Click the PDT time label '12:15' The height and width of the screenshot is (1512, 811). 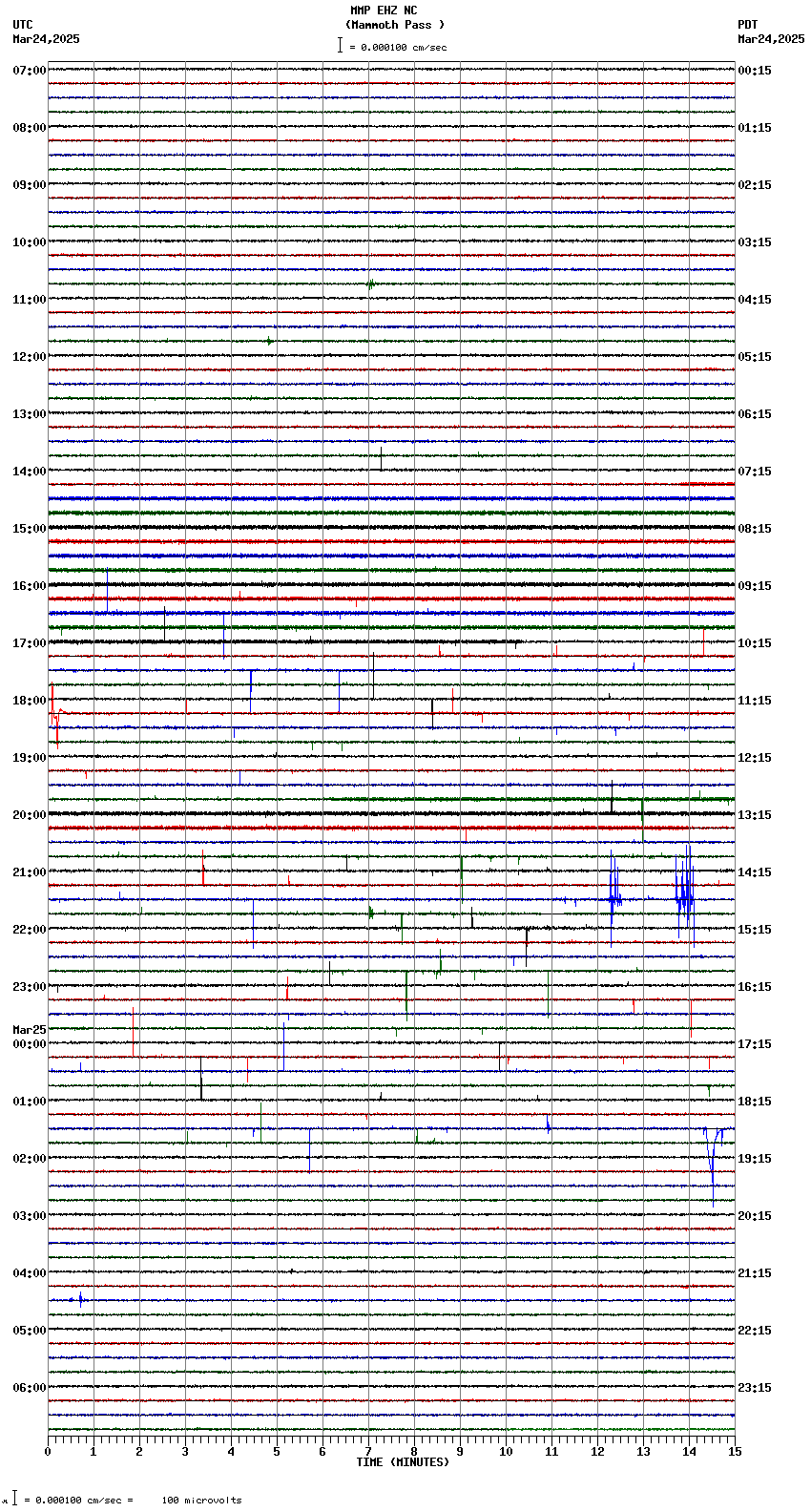click(x=755, y=758)
